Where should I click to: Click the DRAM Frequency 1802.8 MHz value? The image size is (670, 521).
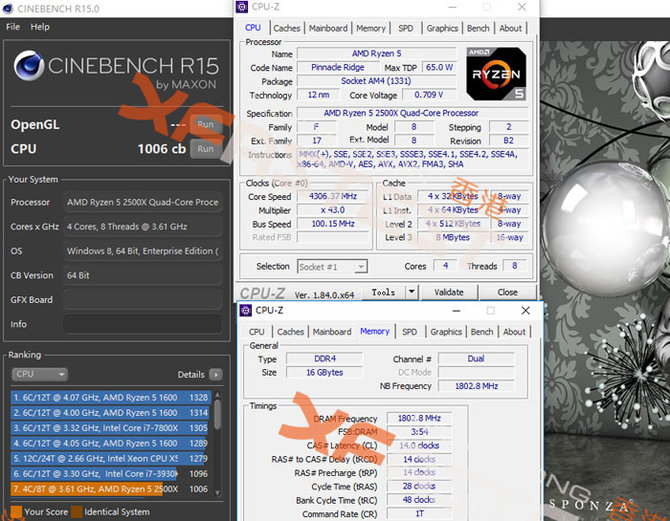pos(419,418)
